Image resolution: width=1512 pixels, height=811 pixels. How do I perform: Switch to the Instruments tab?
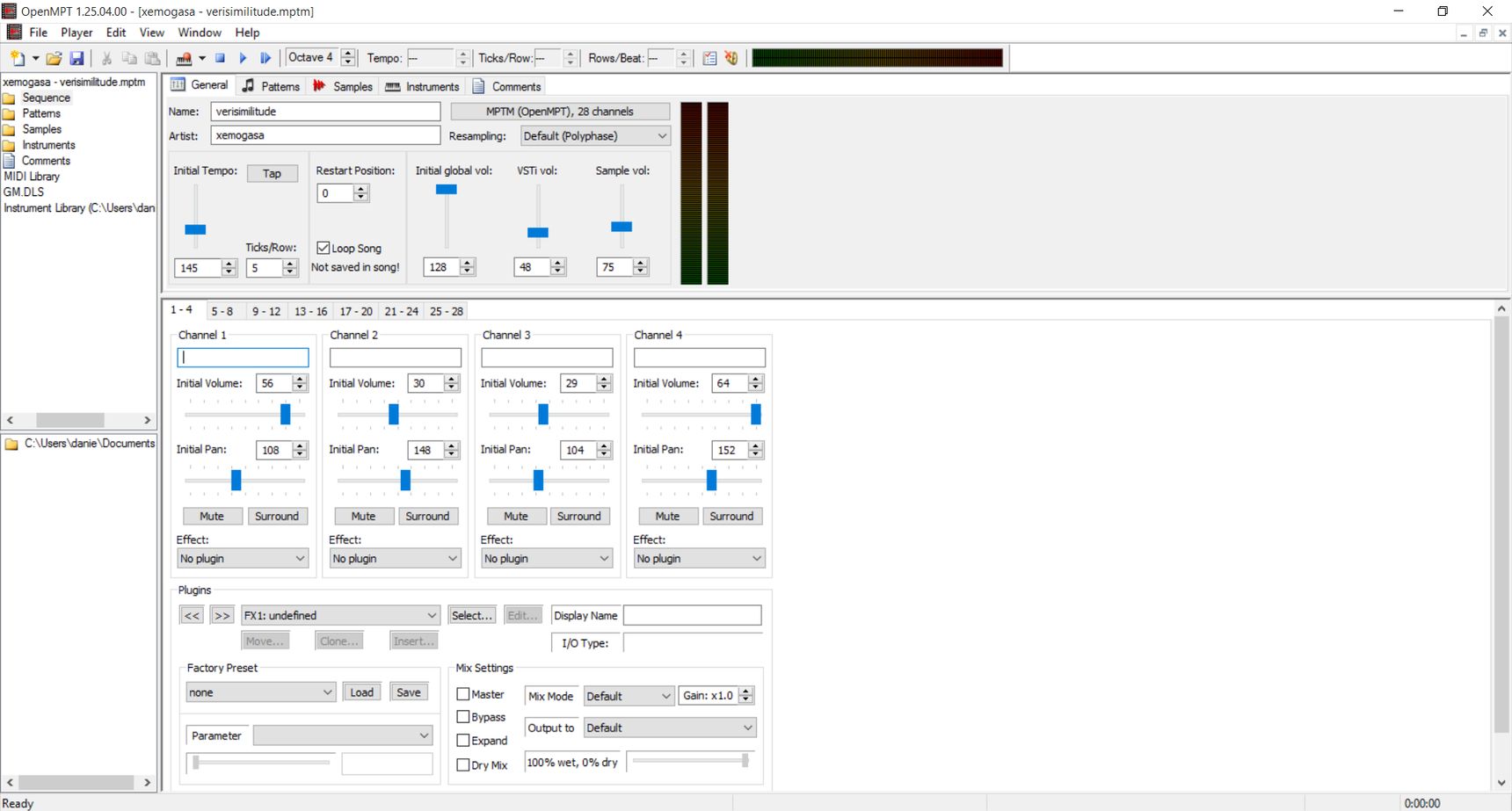pos(422,86)
